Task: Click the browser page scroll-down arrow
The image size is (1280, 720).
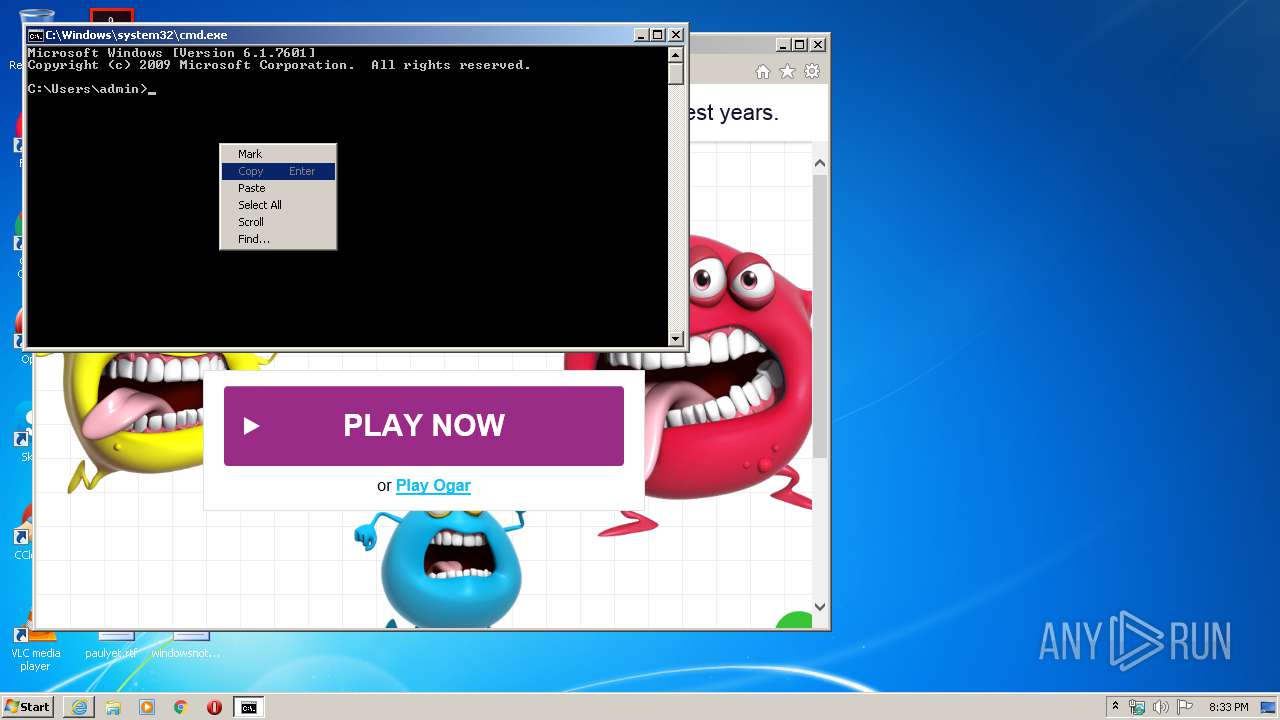Action: pyautogui.click(x=820, y=606)
